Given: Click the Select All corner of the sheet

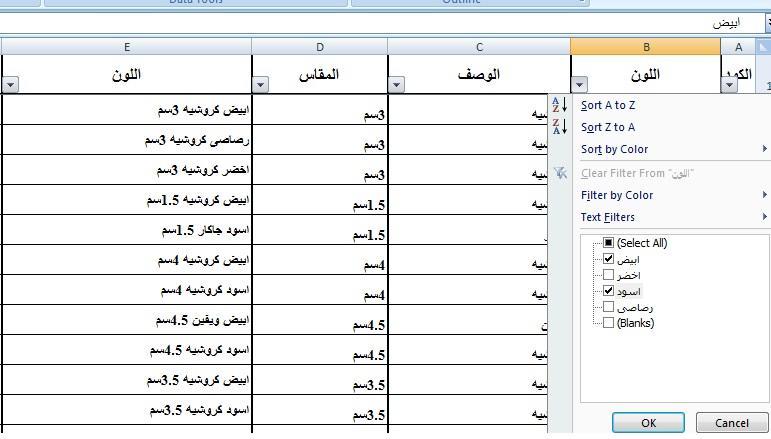Looking at the screenshot, I should point(763,47).
